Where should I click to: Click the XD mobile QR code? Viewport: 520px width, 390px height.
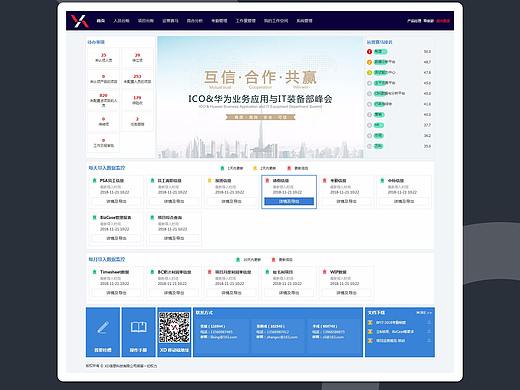[x=174, y=327]
